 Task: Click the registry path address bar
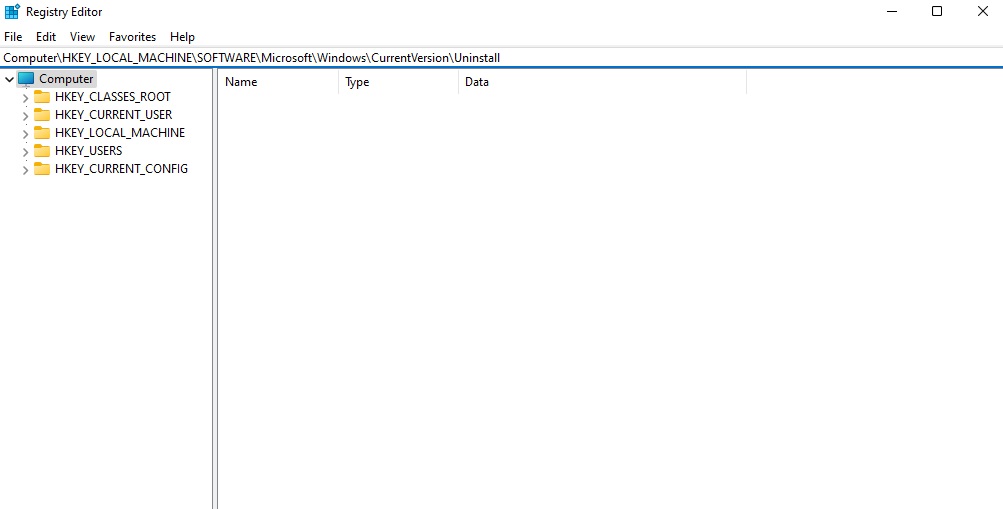(502, 58)
